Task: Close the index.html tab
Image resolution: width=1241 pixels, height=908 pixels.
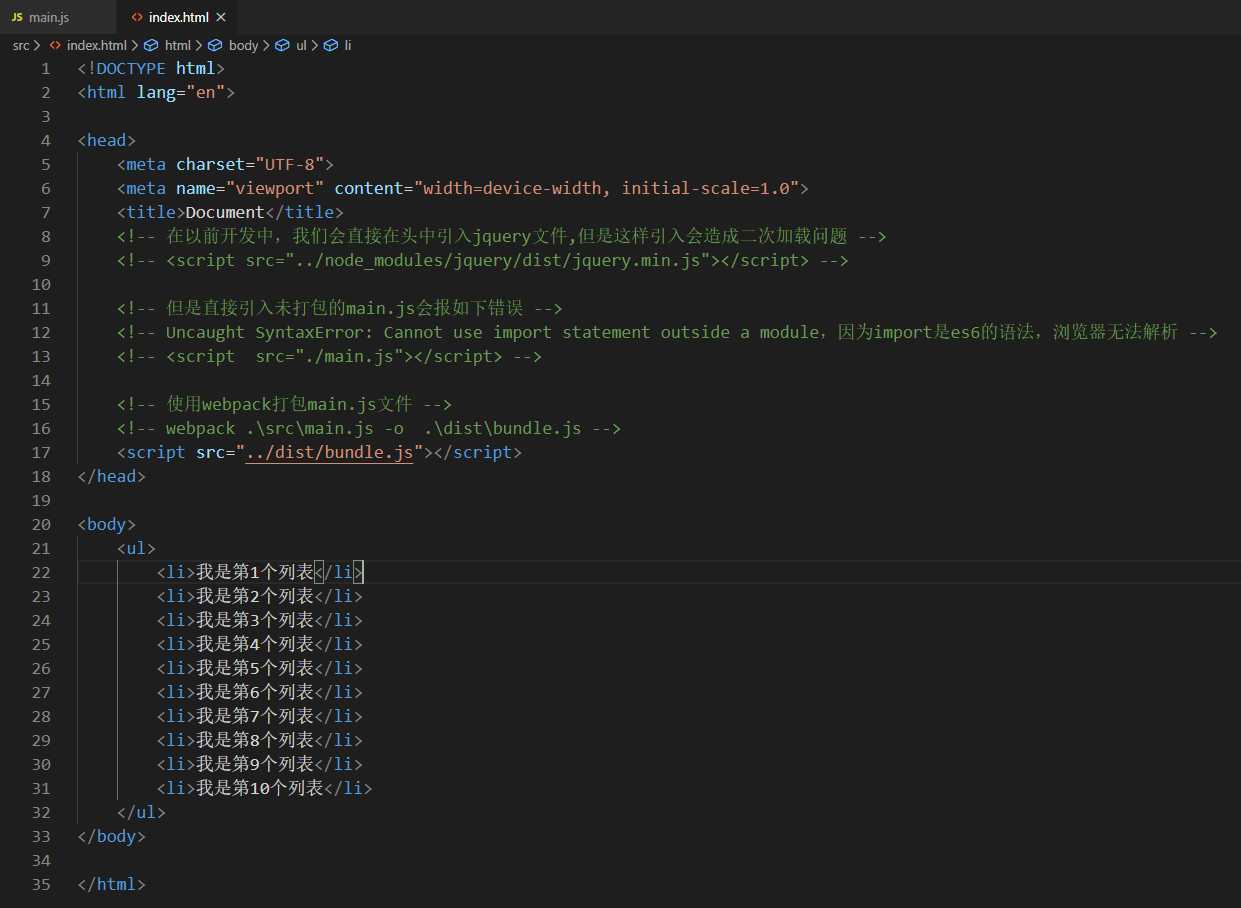Action: 221,18
